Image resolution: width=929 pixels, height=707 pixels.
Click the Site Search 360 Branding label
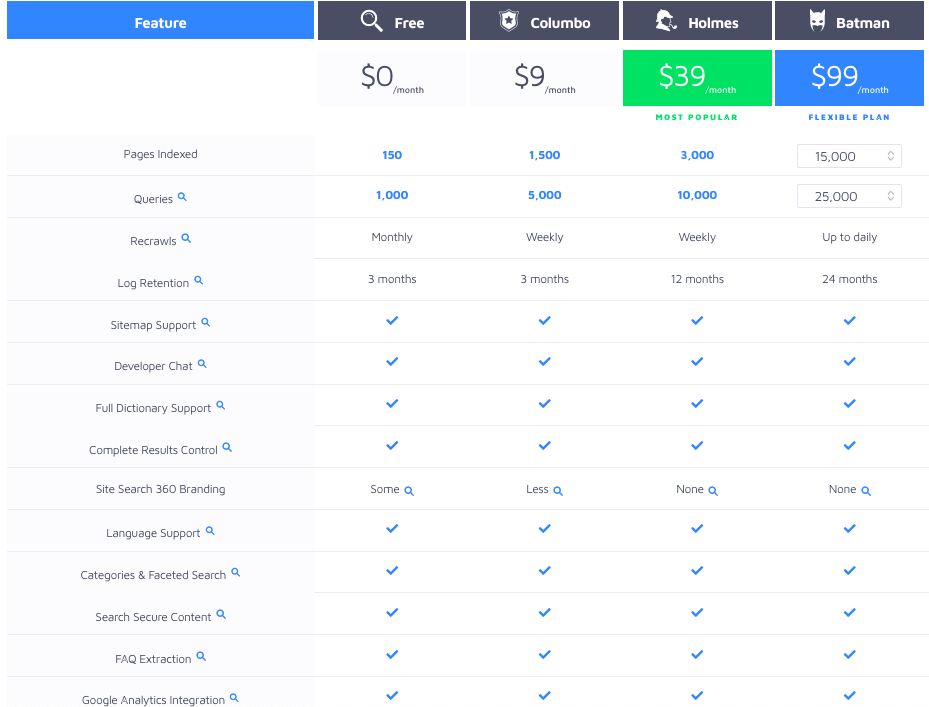[161, 489]
